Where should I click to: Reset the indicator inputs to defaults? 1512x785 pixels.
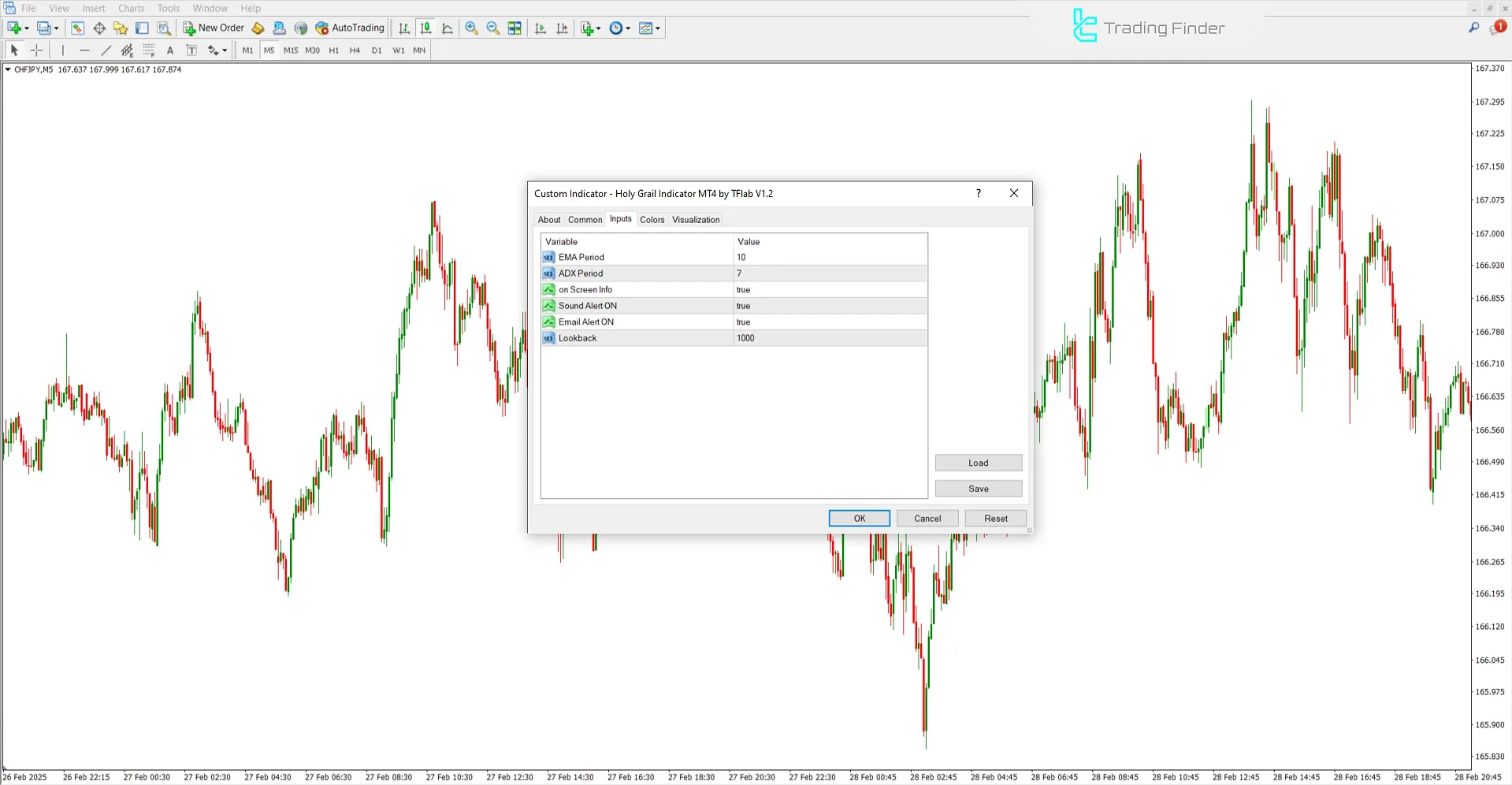point(995,518)
